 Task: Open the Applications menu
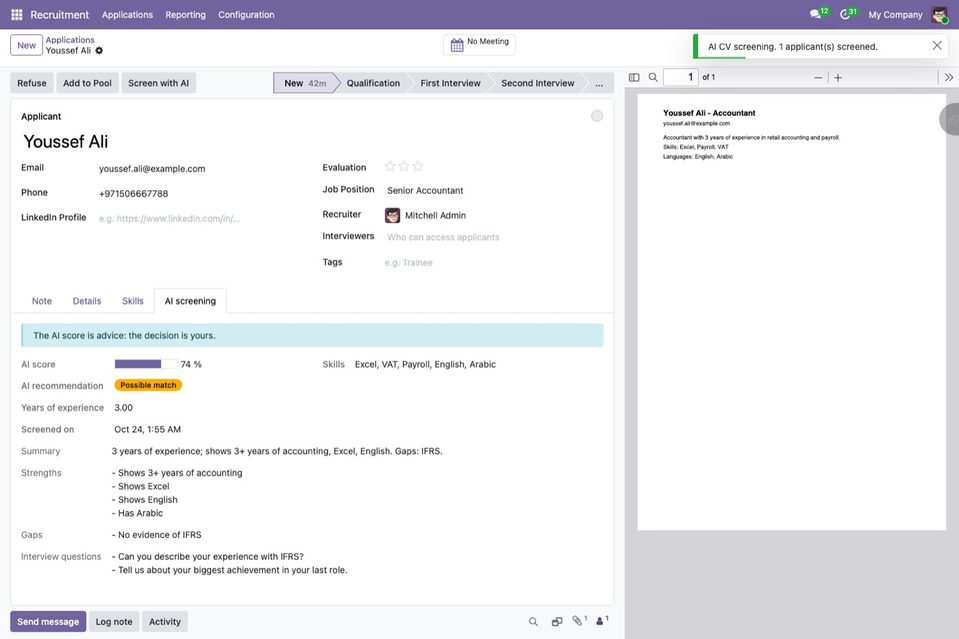coord(127,15)
